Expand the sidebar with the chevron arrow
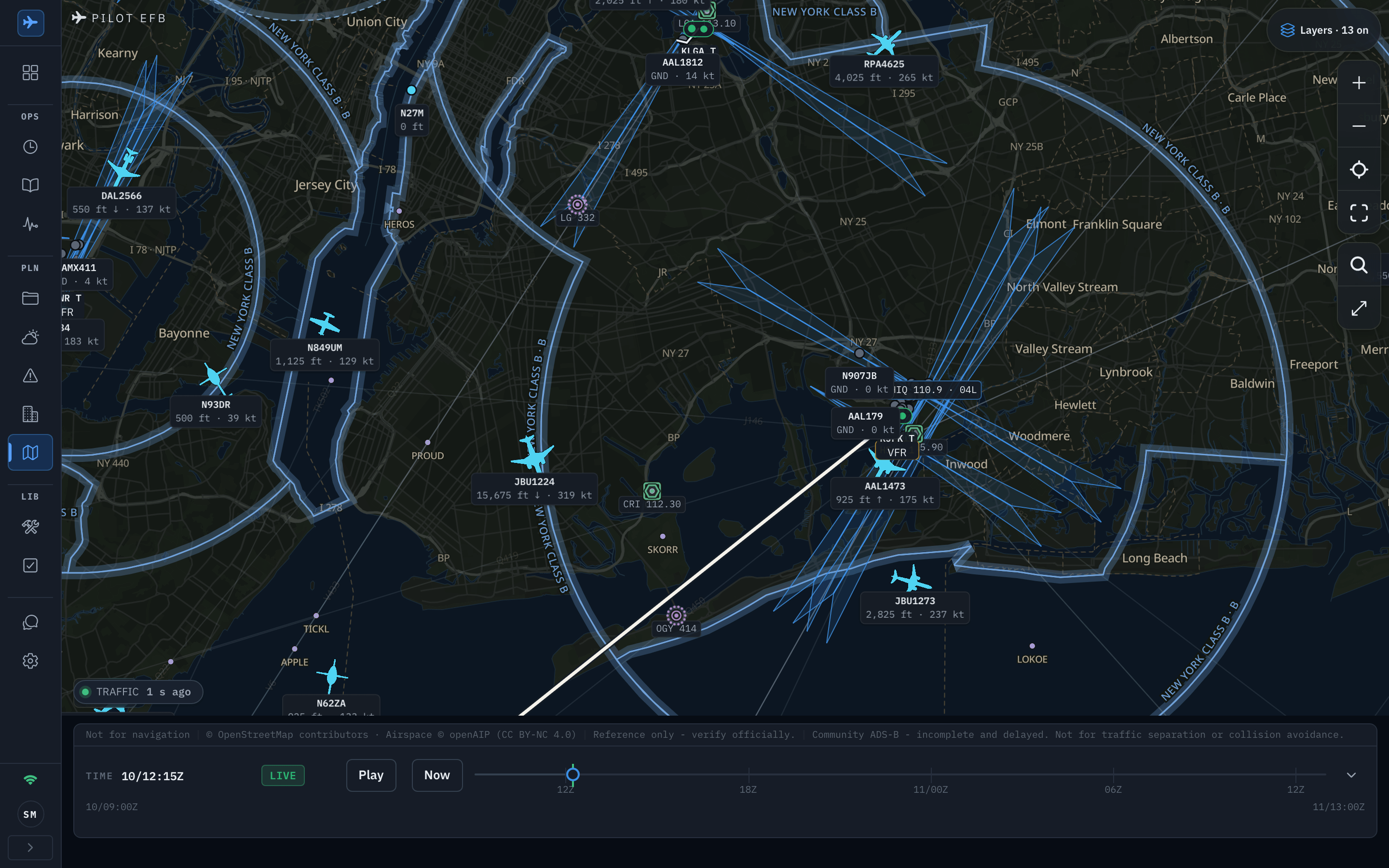Screen dimensions: 1389x868 coord(30,847)
